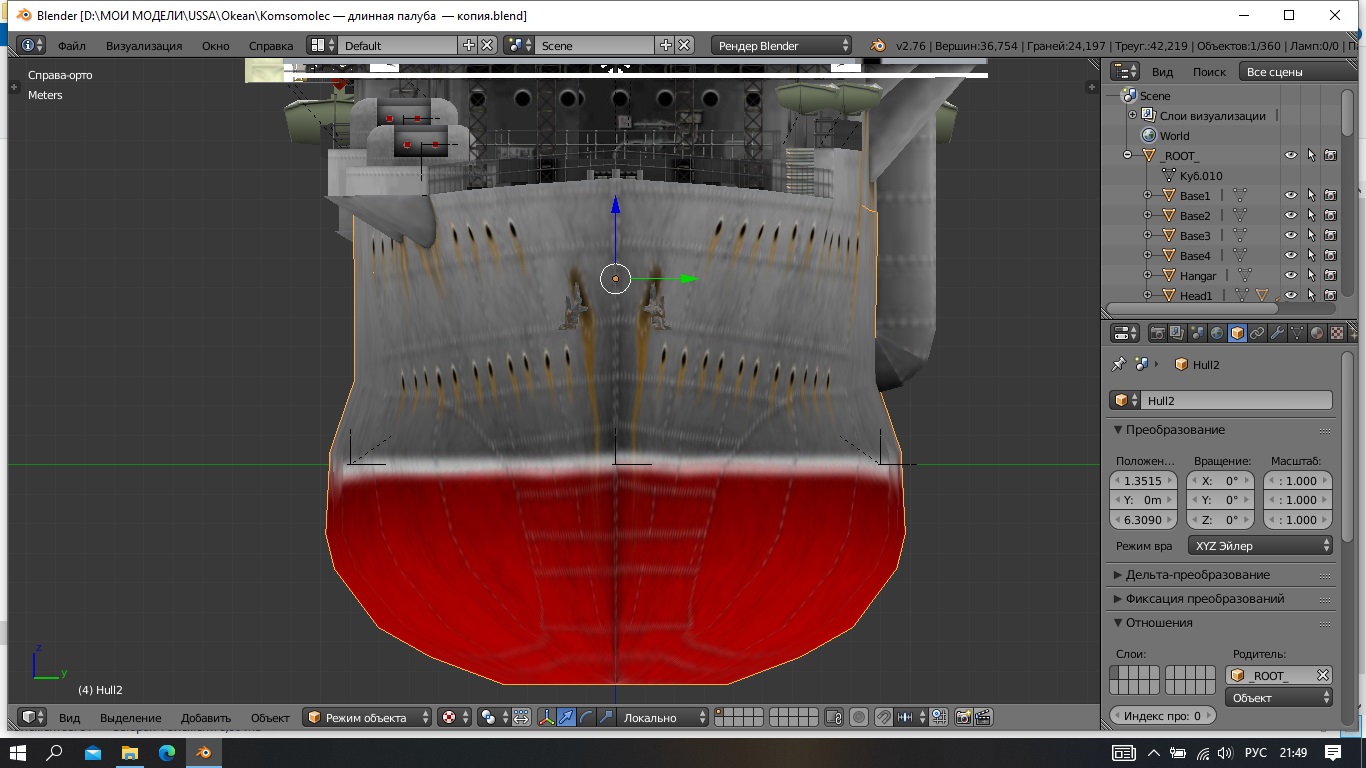Hide Base1 using its eye icon
Viewport: 1366px width, 768px height.
1290,196
